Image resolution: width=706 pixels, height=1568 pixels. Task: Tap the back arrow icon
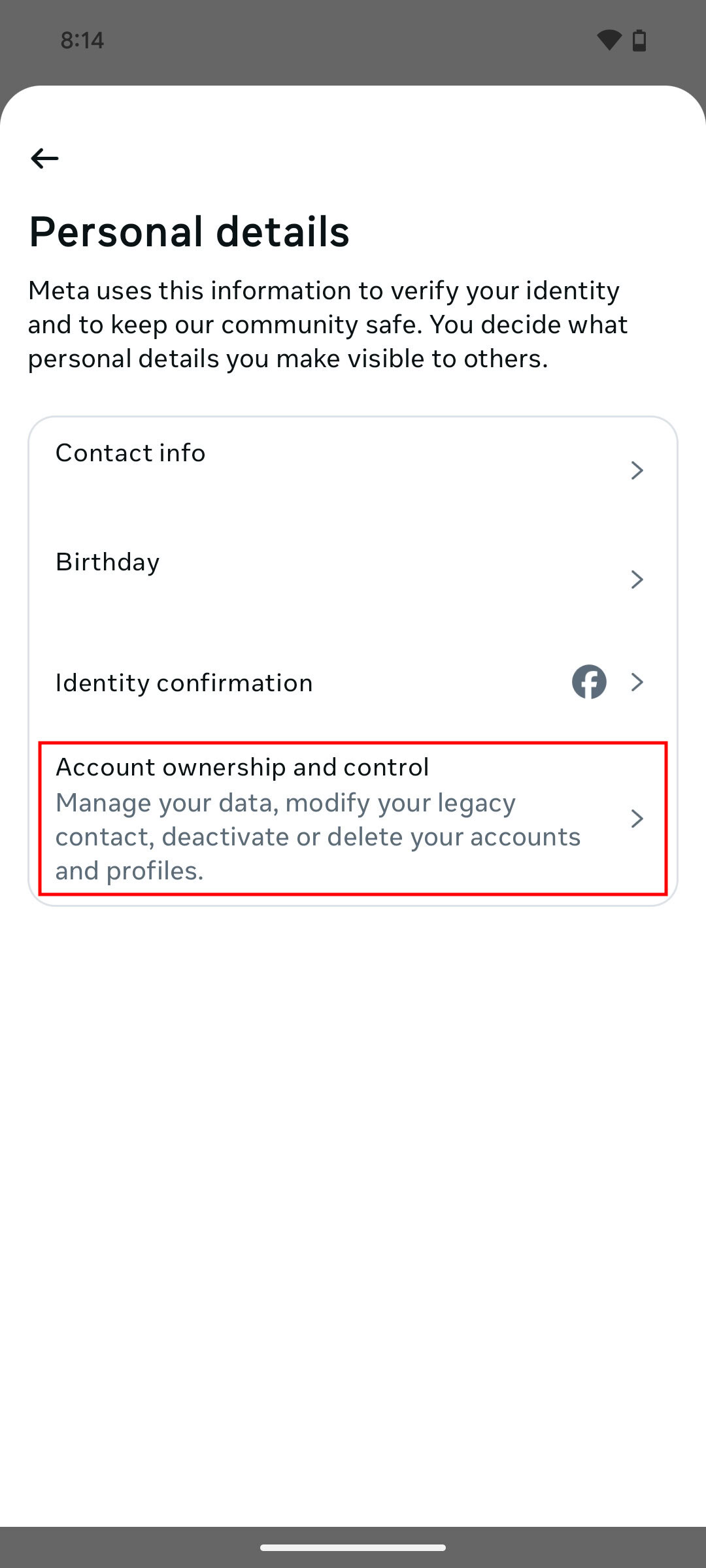[44, 158]
